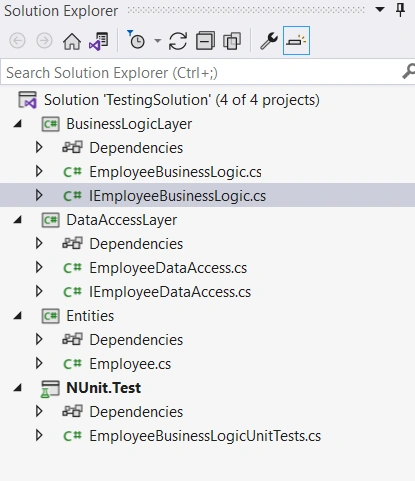
Task: Select Dependencies label under DataAccessLayer
Action: point(136,244)
